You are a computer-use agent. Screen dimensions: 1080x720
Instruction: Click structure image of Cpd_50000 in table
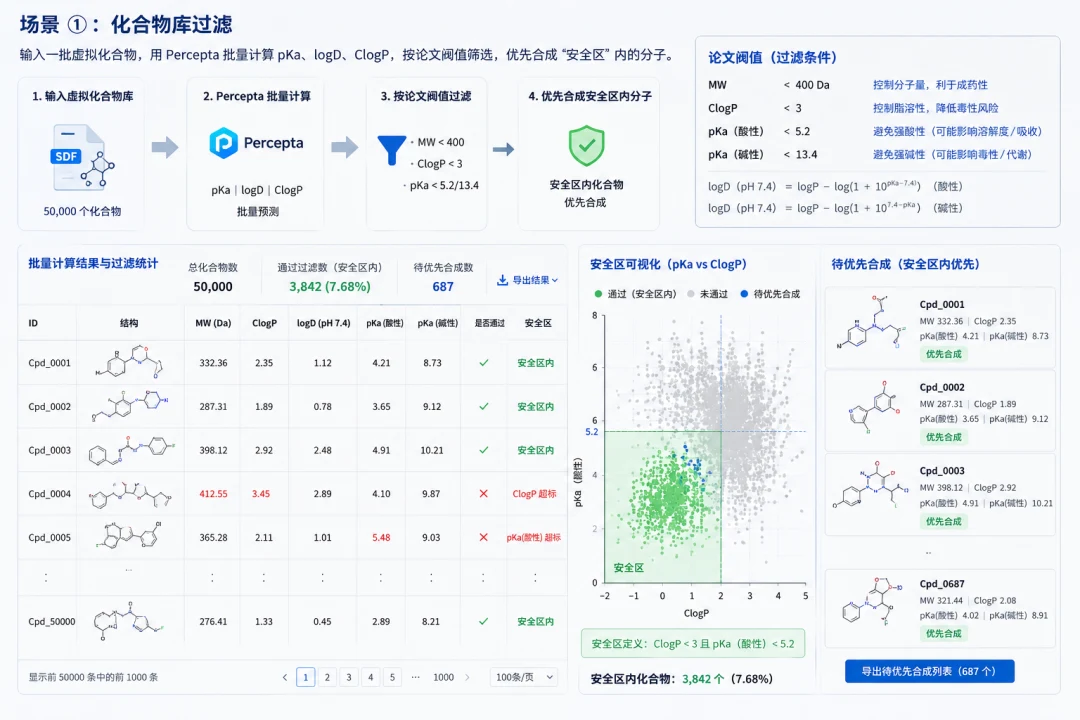pos(129,621)
